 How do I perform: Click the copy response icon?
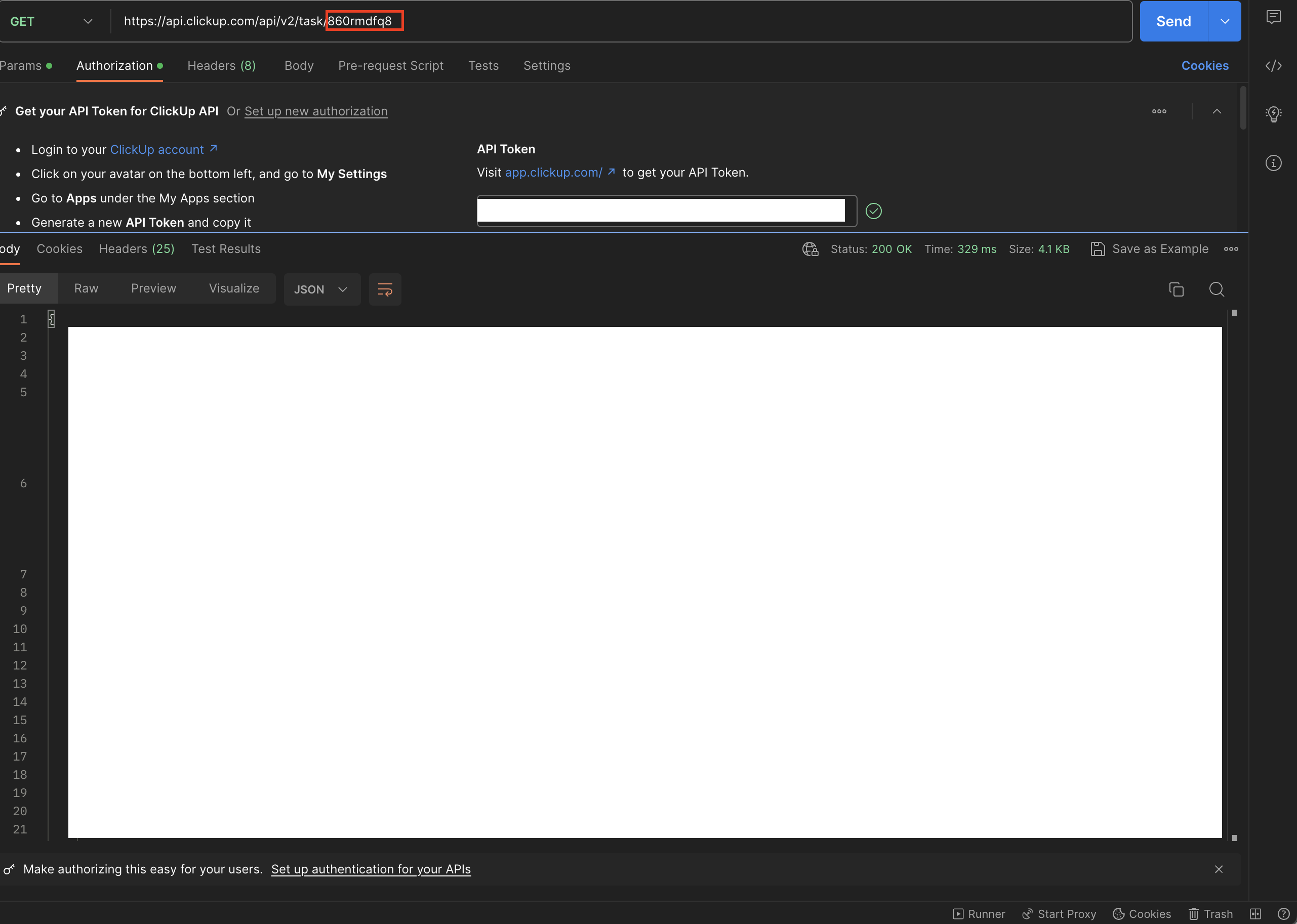1176,290
